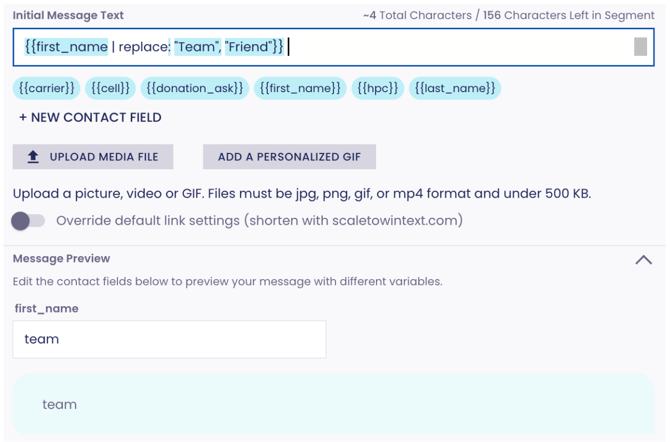This screenshot has height=442, width=670.
Task: Collapse the Message Preview section chevron
Action: point(643,260)
